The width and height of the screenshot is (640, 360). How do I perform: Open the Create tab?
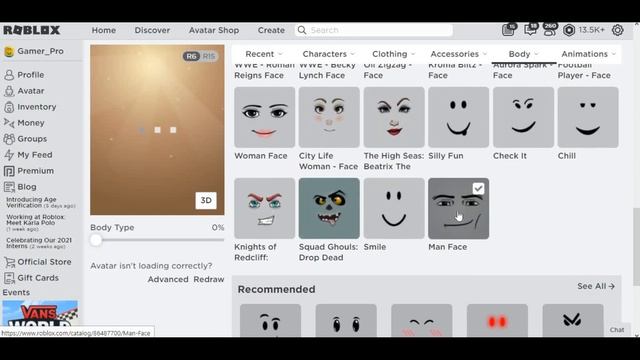271,30
